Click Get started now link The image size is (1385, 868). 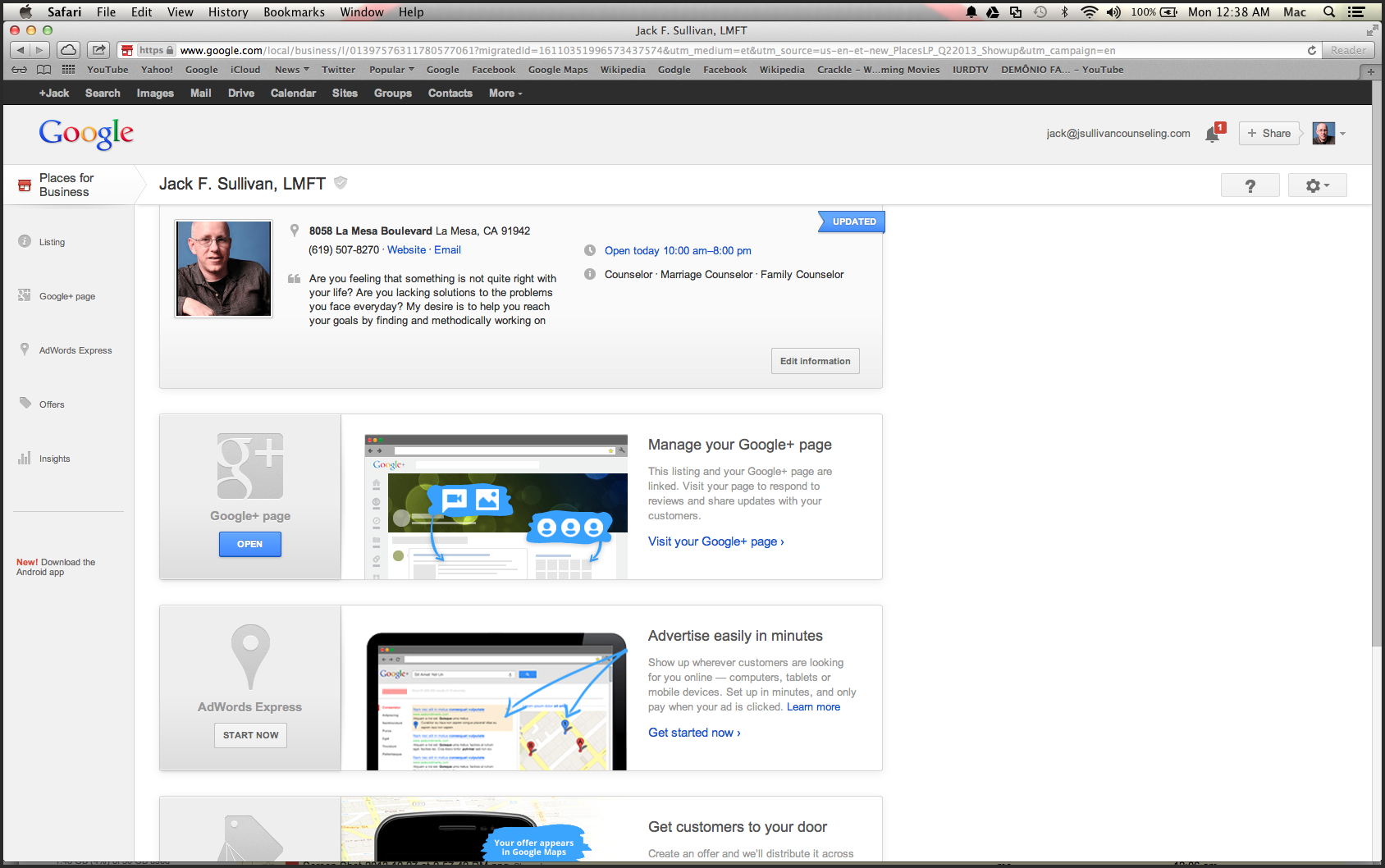click(694, 733)
